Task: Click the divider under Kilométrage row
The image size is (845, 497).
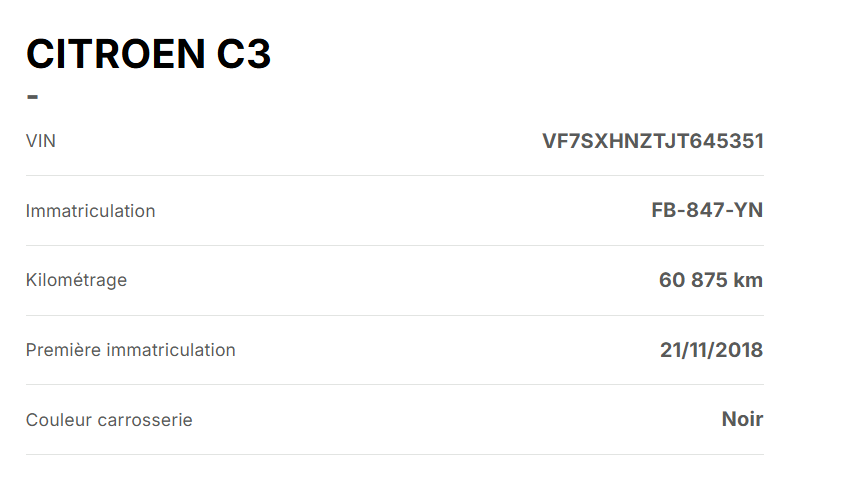Action: click(395, 316)
